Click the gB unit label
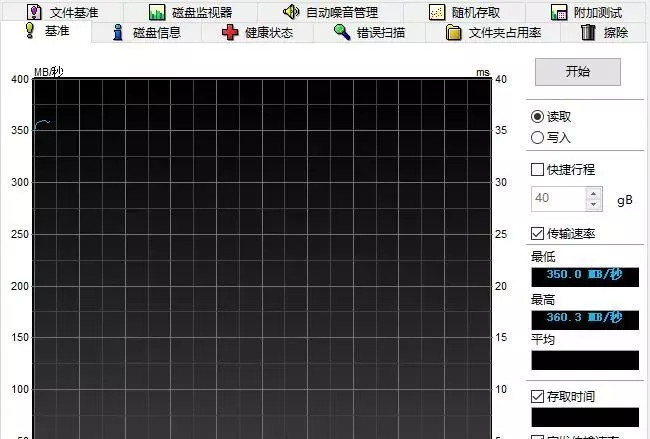The height and width of the screenshot is (439, 650). click(x=625, y=200)
